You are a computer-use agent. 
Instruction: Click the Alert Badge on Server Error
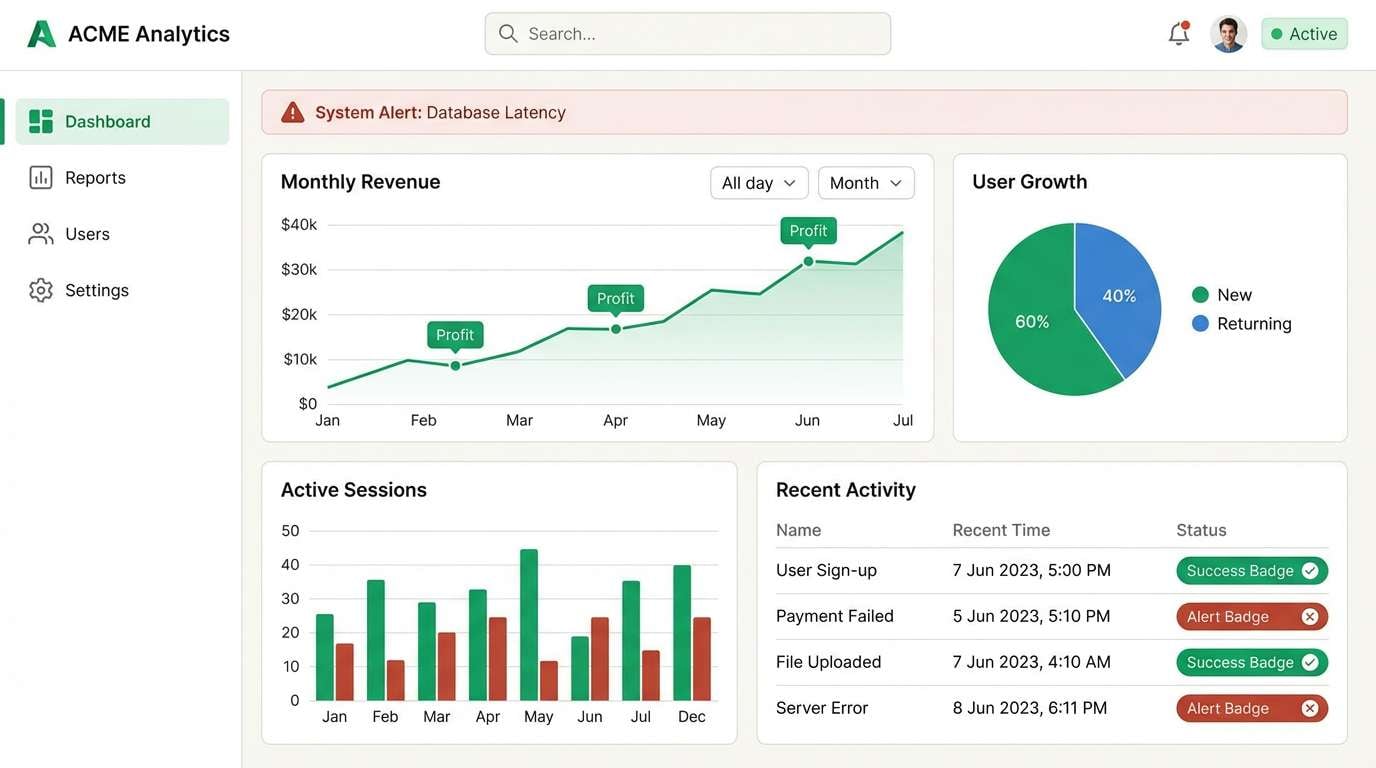click(x=1251, y=707)
